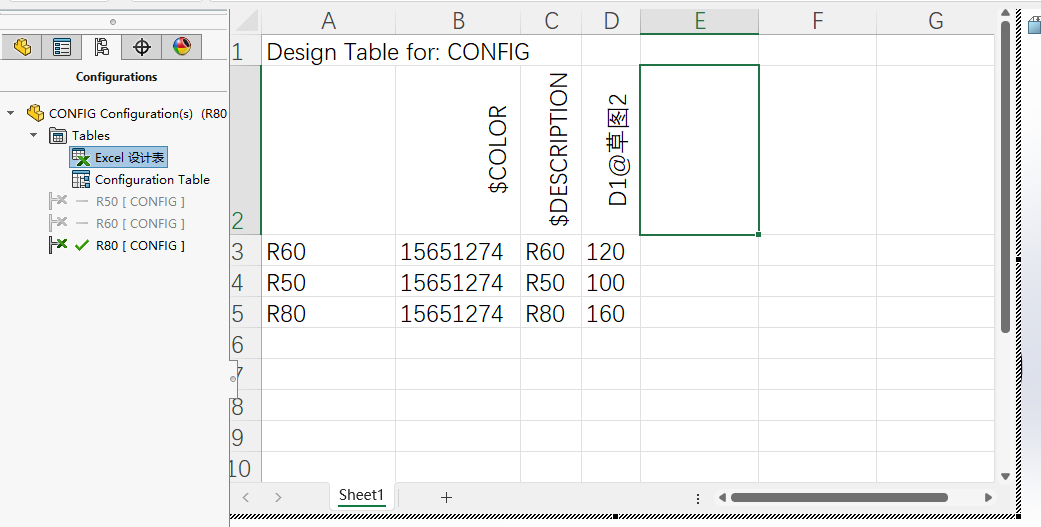Viewport: 1041px width, 527px height.
Task: Click the horizontal scrollbar left arrow
Action: (x=722, y=497)
